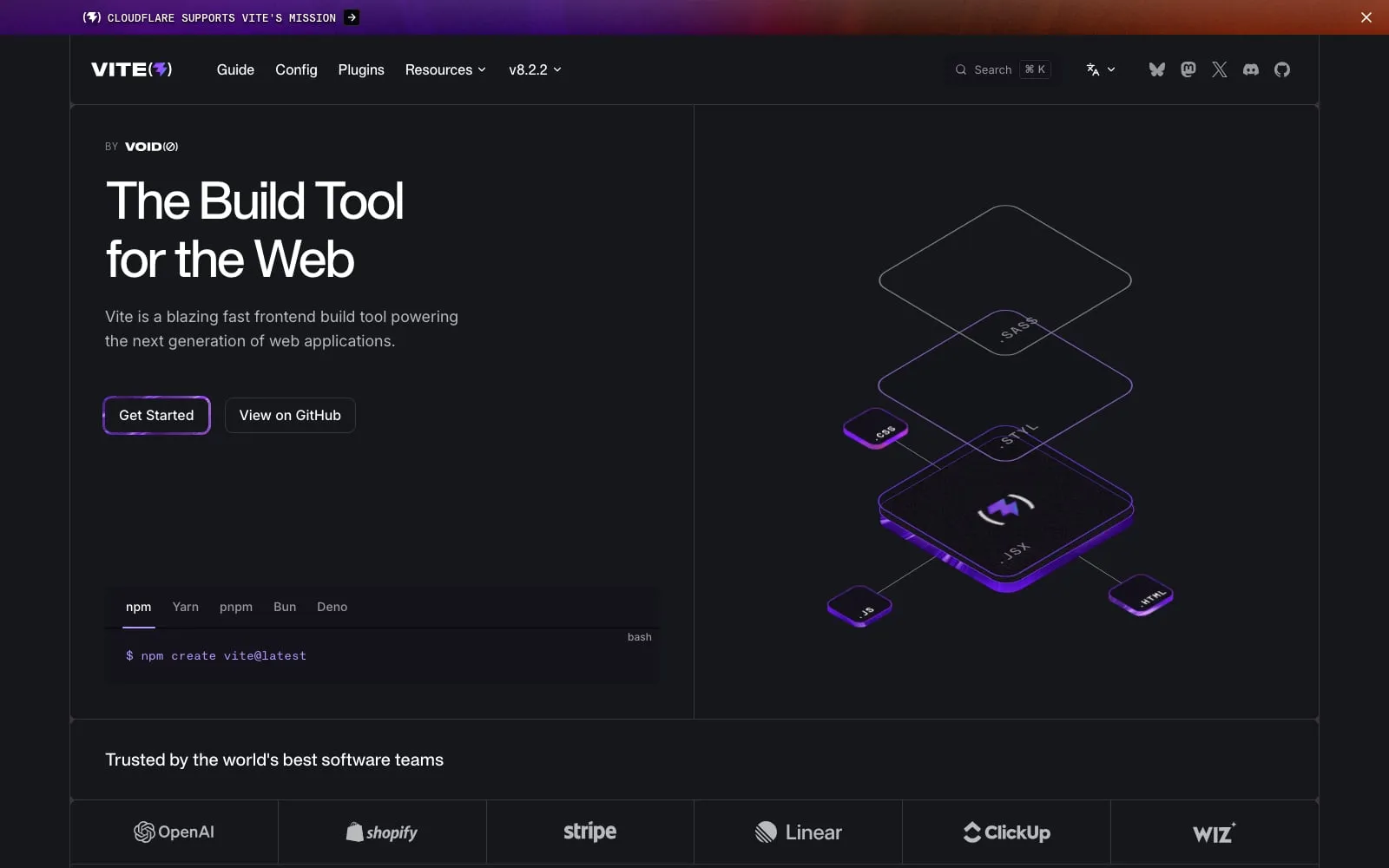Open the X (Twitter) icon link
The image size is (1389, 868).
click(1220, 69)
